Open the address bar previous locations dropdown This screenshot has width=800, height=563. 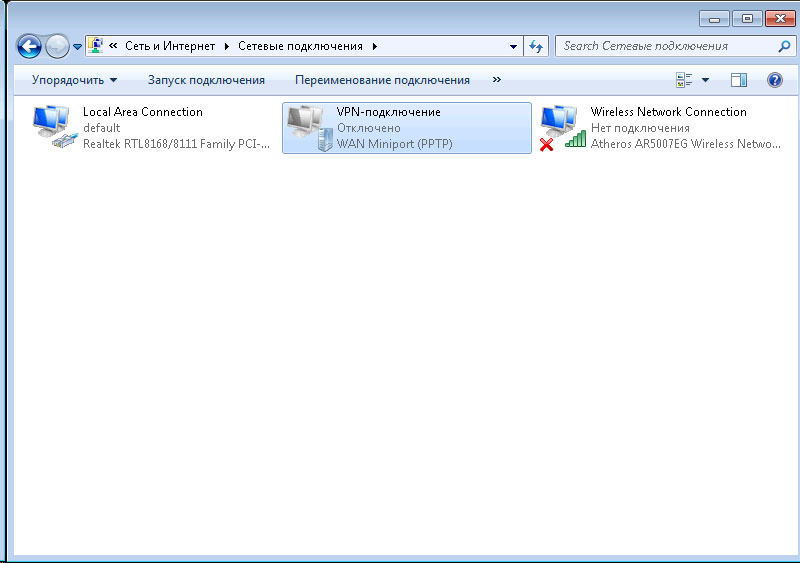513,46
